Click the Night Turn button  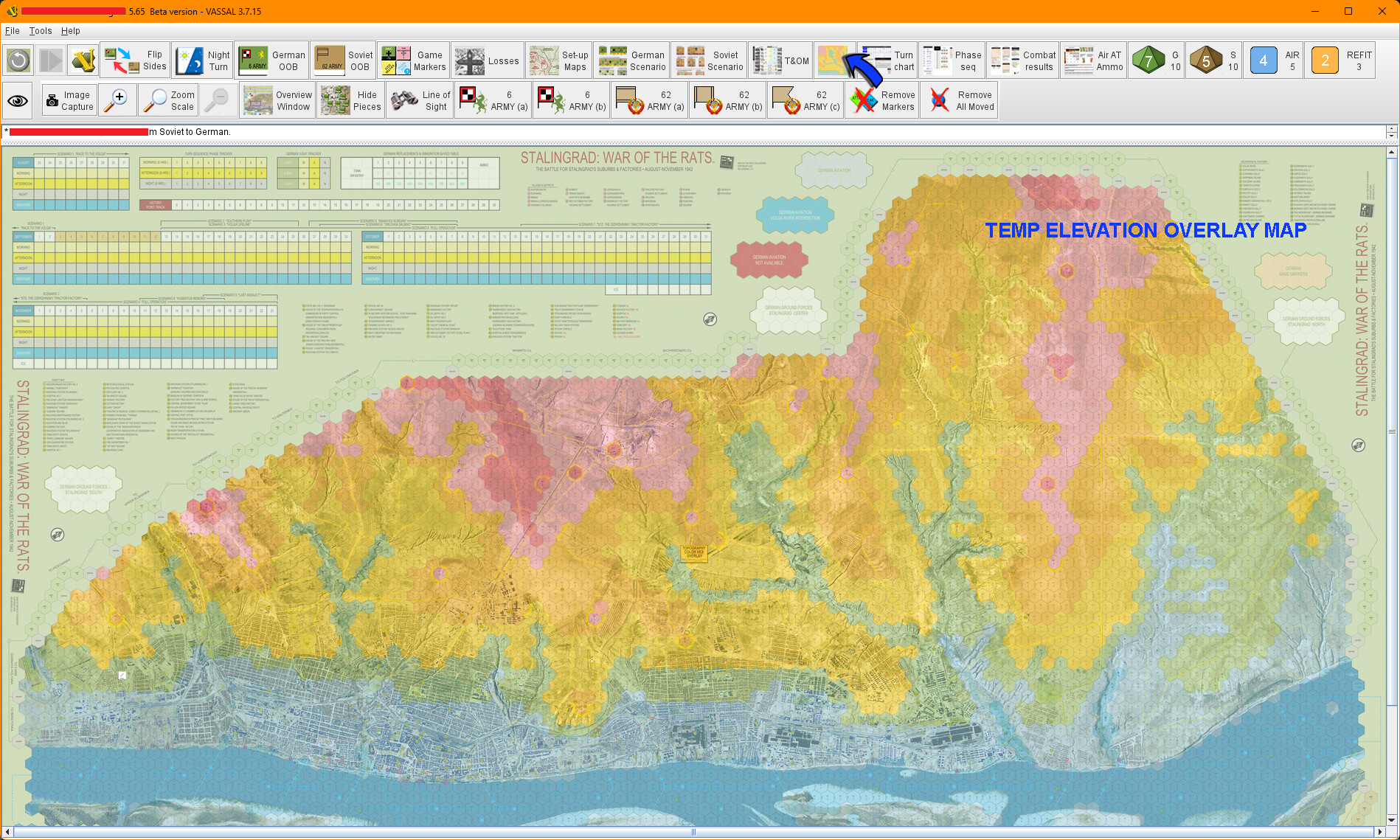tap(204, 60)
